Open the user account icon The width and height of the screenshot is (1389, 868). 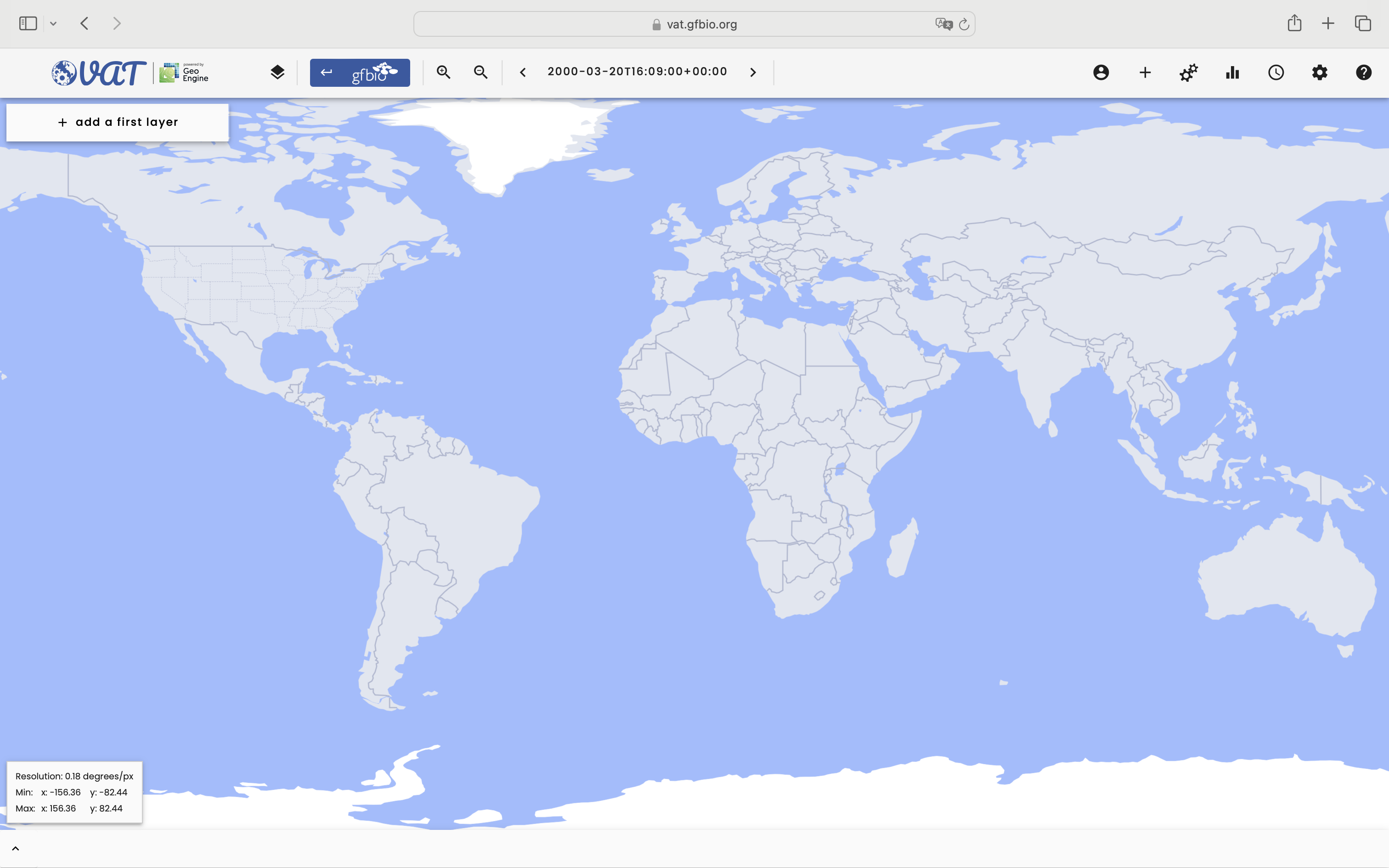tap(1100, 72)
